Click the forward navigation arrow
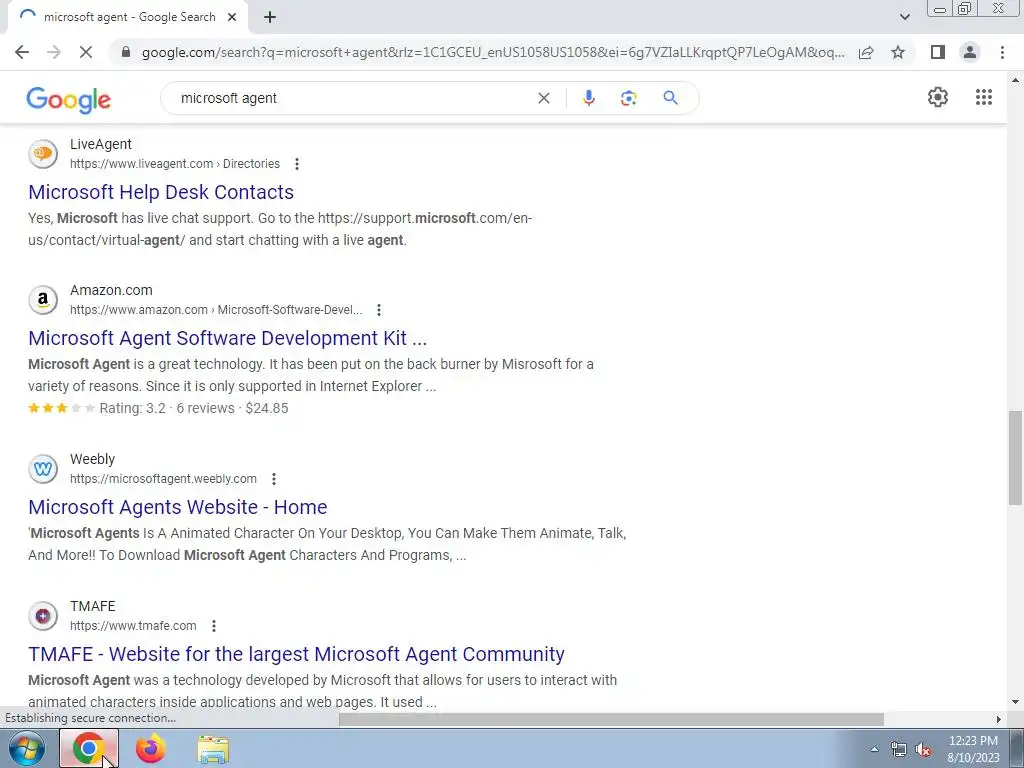This screenshot has width=1024, height=768. [x=54, y=52]
